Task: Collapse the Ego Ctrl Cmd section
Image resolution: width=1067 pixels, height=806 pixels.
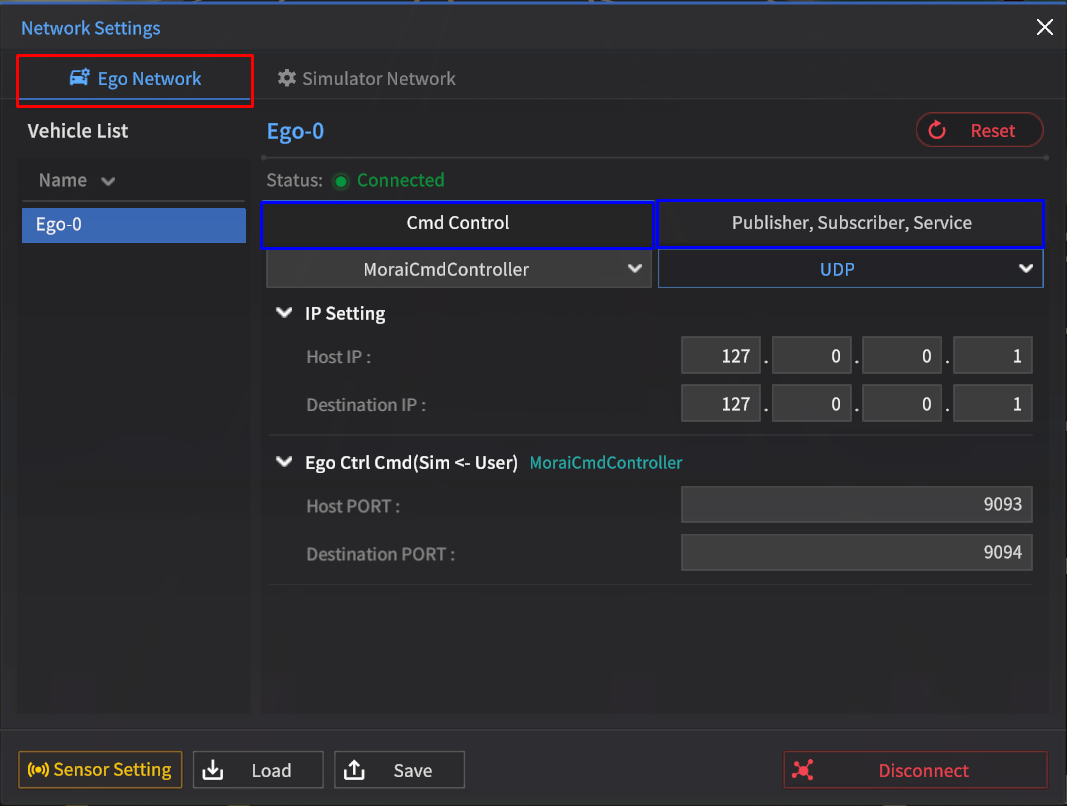Action: (284, 463)
